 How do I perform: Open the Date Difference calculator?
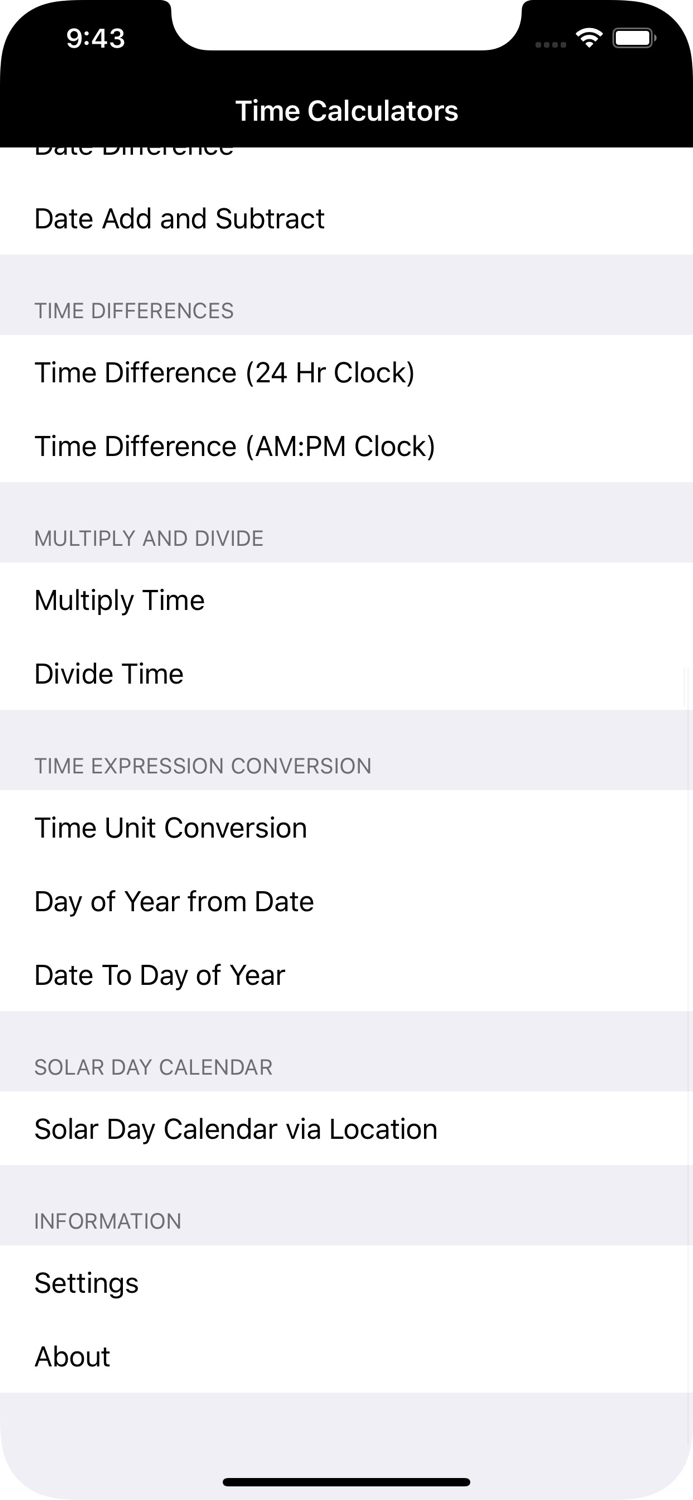pyautogui.click(x=133, y=148)
